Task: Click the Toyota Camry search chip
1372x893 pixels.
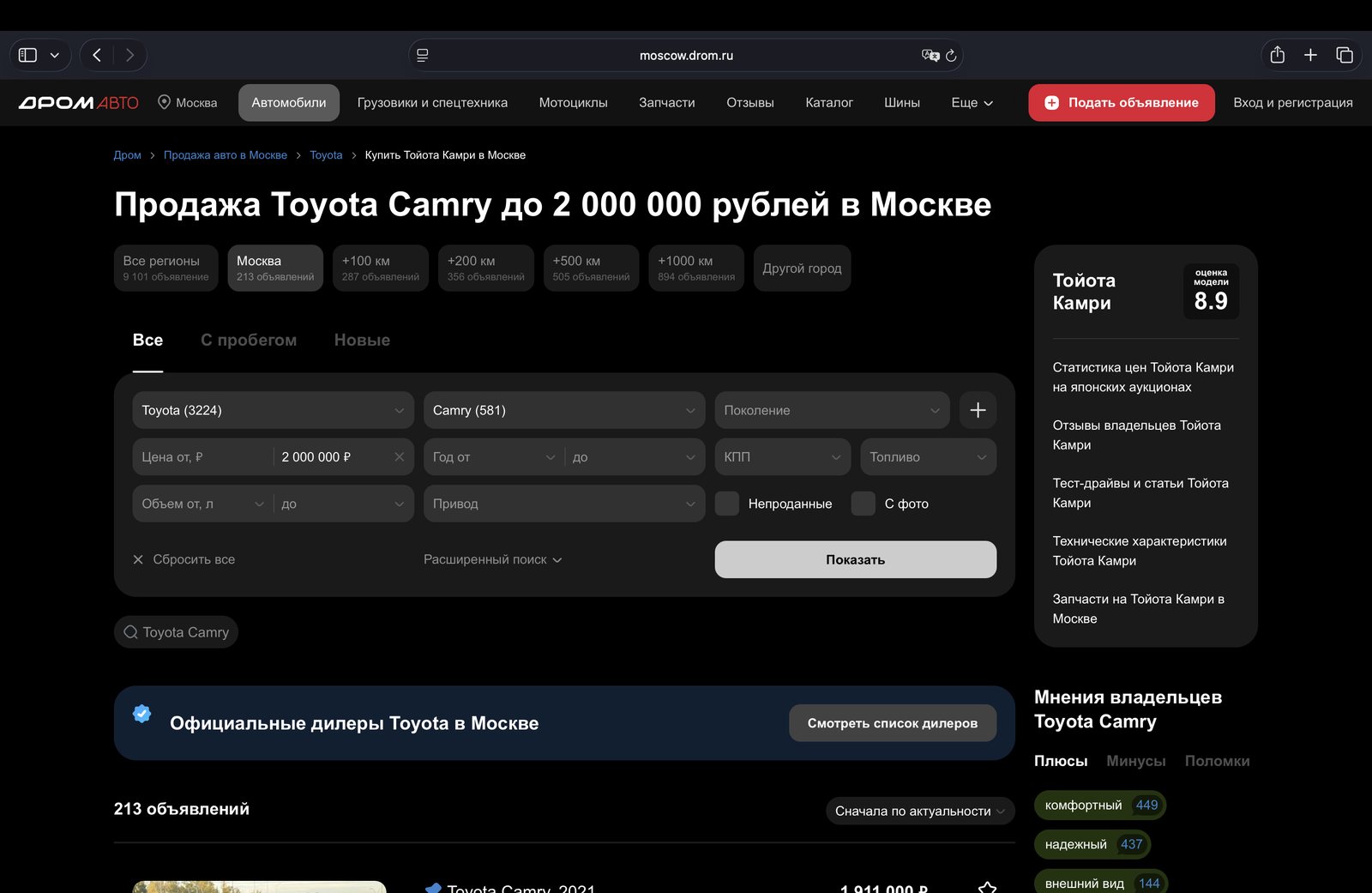Action: pos(176,632)
